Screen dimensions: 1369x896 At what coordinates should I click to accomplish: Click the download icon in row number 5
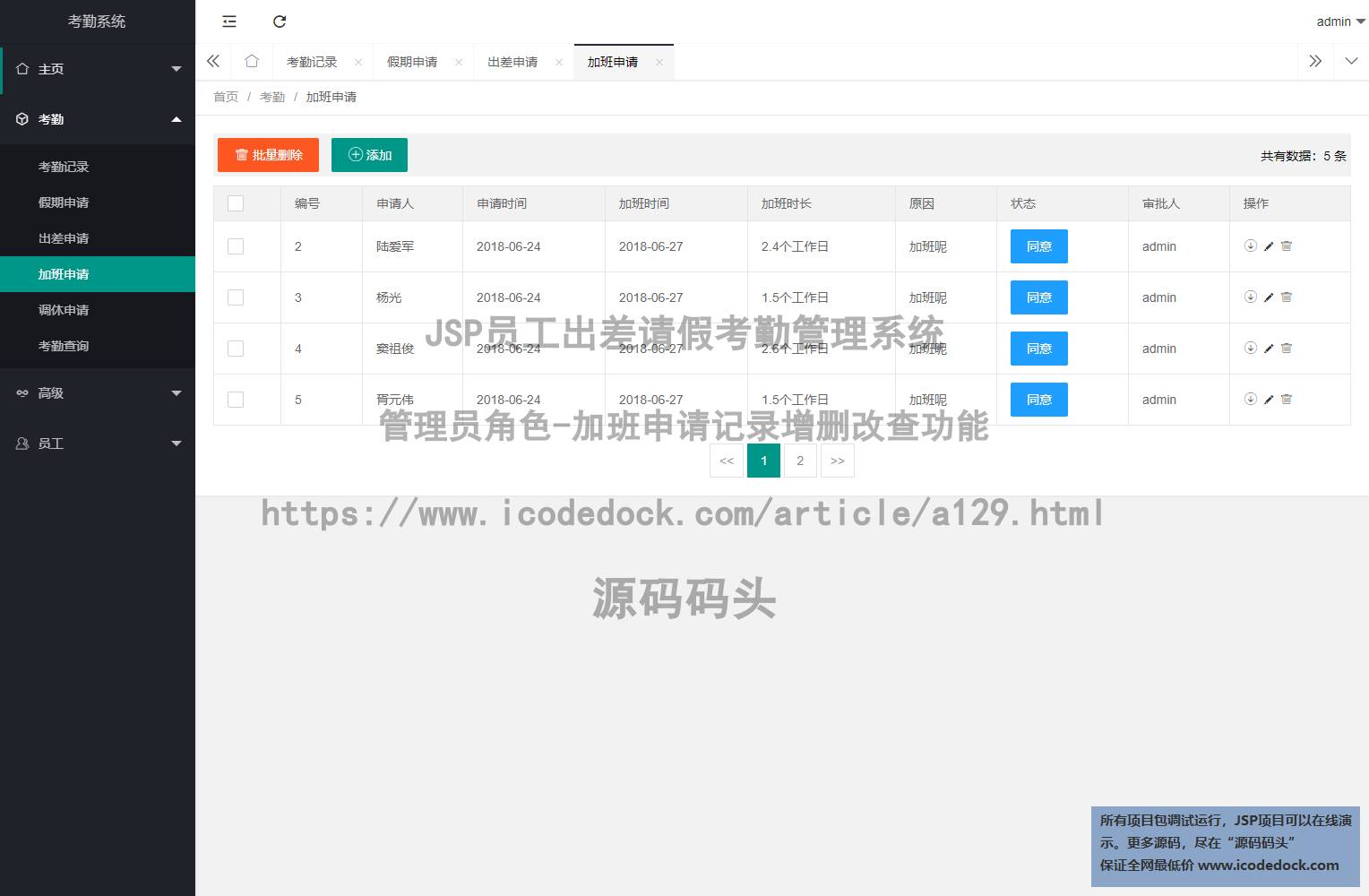coord(1251,399)
